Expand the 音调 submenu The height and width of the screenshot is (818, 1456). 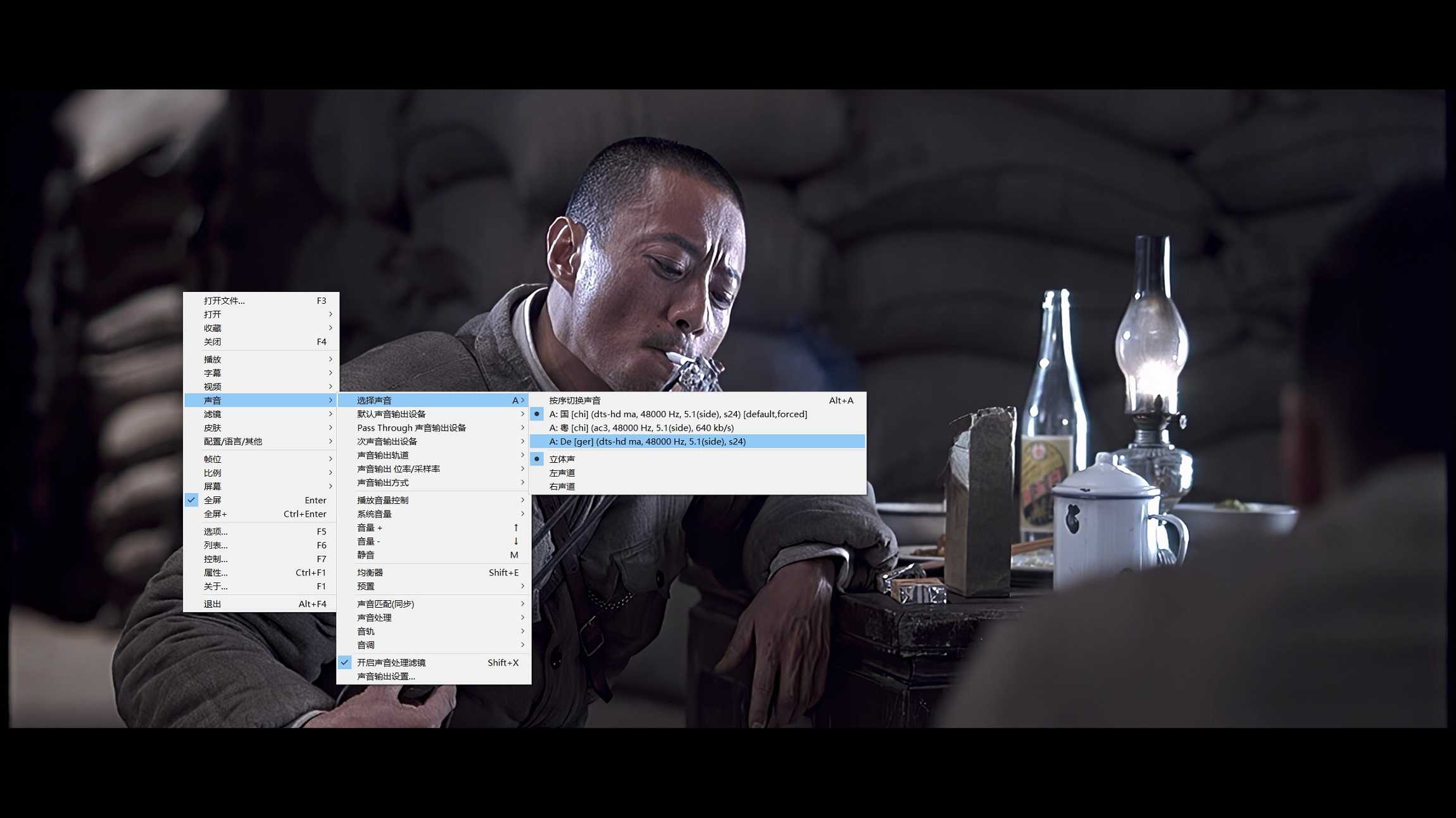[x=434, y=645]
